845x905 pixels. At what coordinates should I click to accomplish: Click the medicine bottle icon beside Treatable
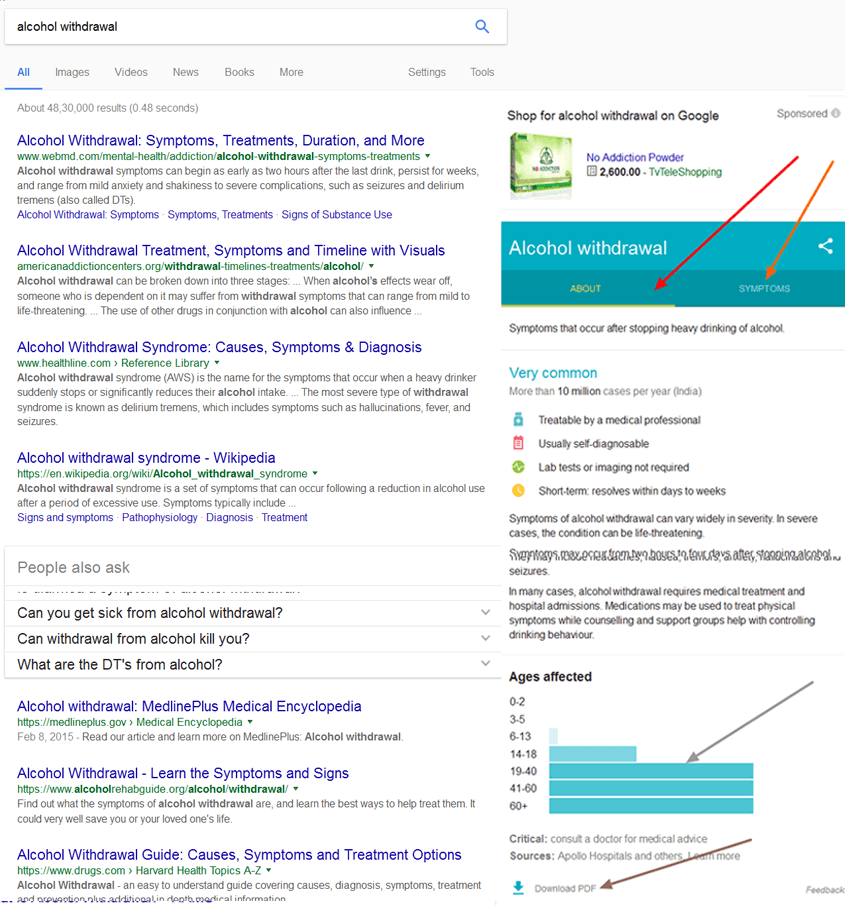tap(518, 420)
